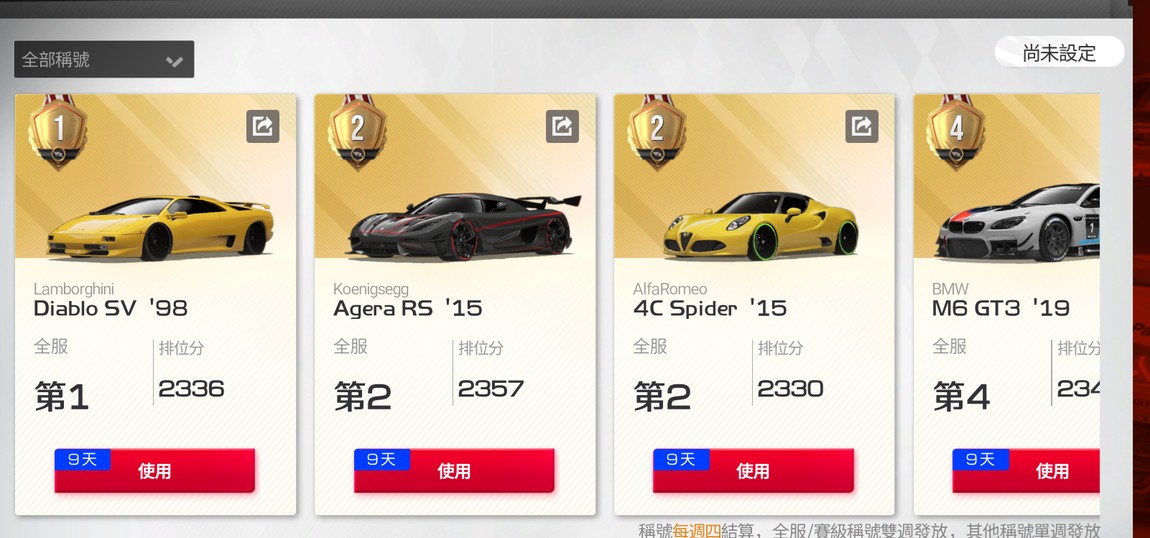Select the yellow 4C Spider car image
Image resolution: width=1150 pixels, height=538 pixels.
(761, 224)
